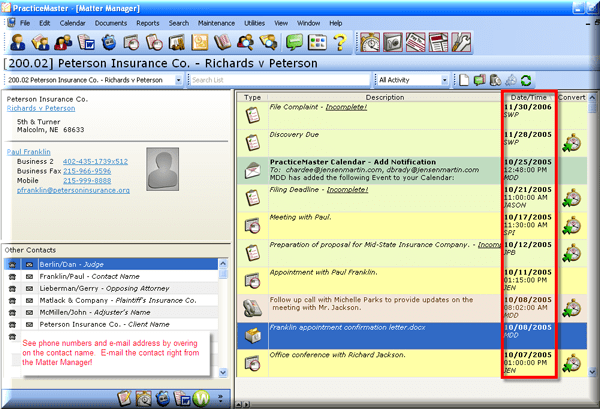Select Franklin appointment confirmation letter.docx row
This screenshot has width=600, height=409.
click(x=411, y=336)
